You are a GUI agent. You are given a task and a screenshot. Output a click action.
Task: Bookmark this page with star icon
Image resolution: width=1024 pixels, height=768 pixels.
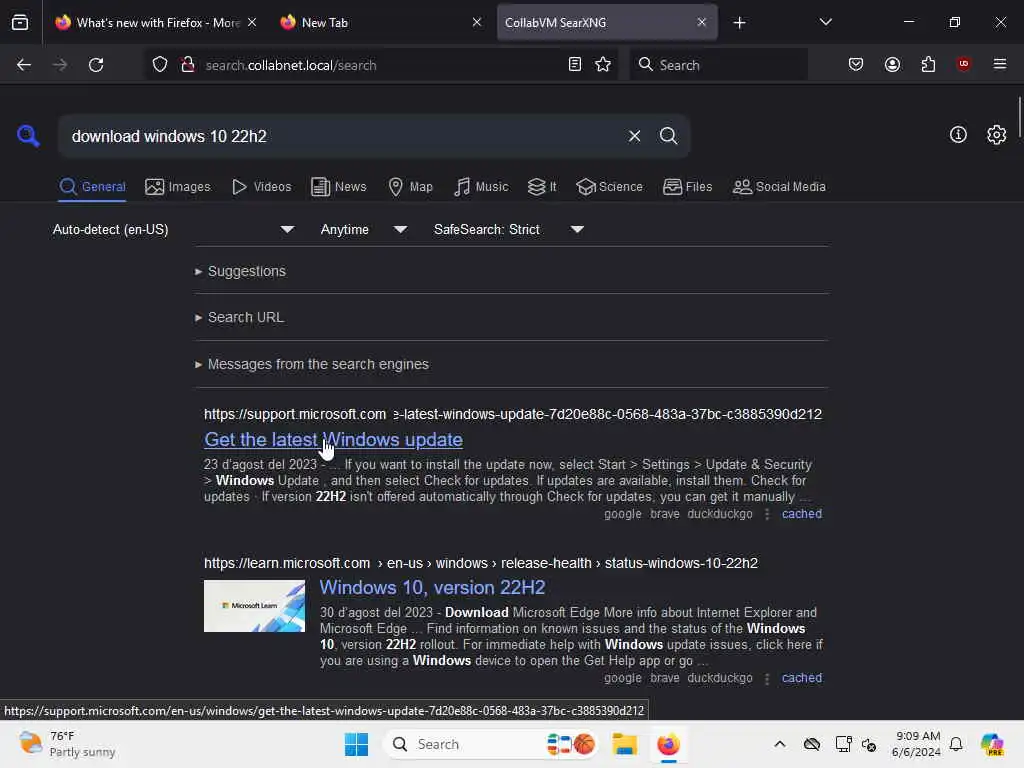pos(603,64)
